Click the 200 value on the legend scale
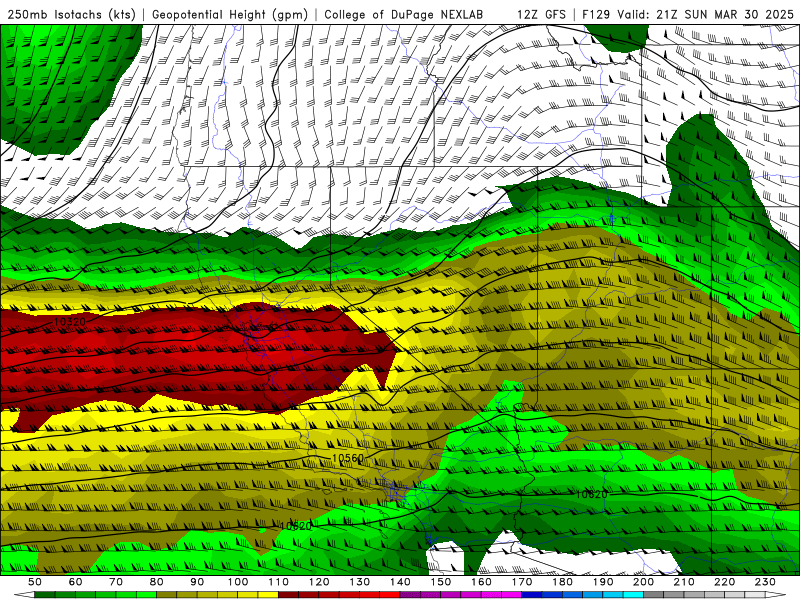 coord(643,582)
